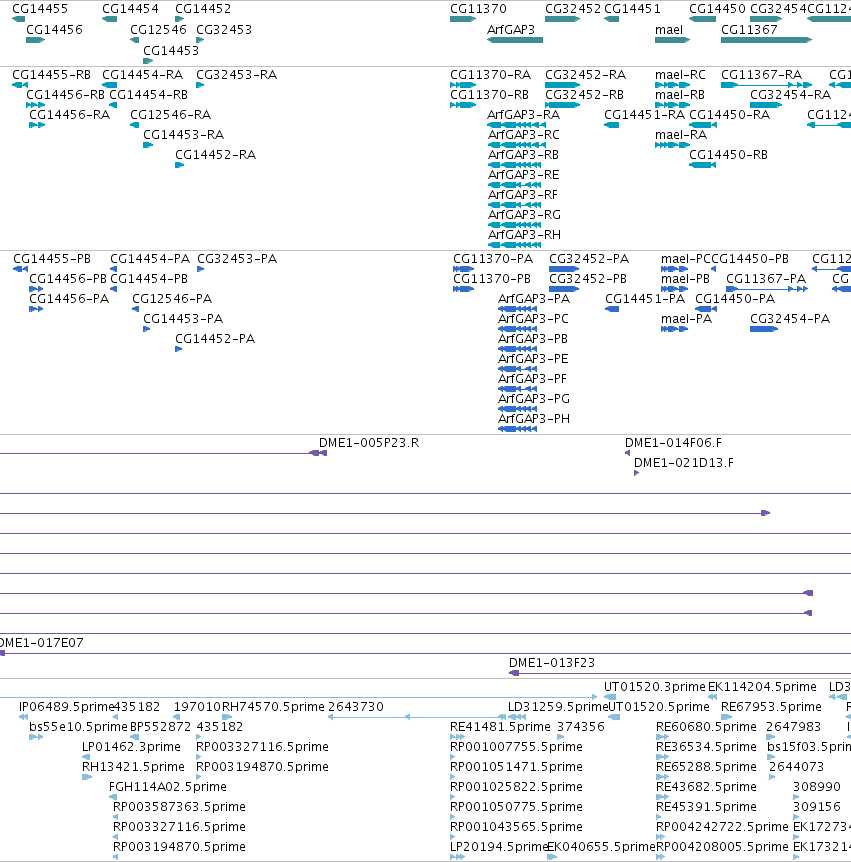Select the CG32453-PA protein label
This screenshot has height=862, width=851.
tap(237, 259)
